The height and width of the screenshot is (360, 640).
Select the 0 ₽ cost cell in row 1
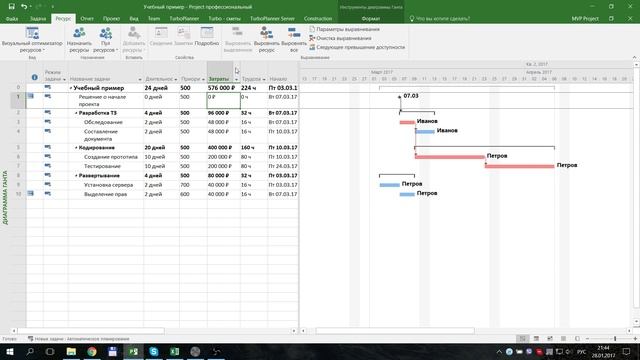(224, 100)
